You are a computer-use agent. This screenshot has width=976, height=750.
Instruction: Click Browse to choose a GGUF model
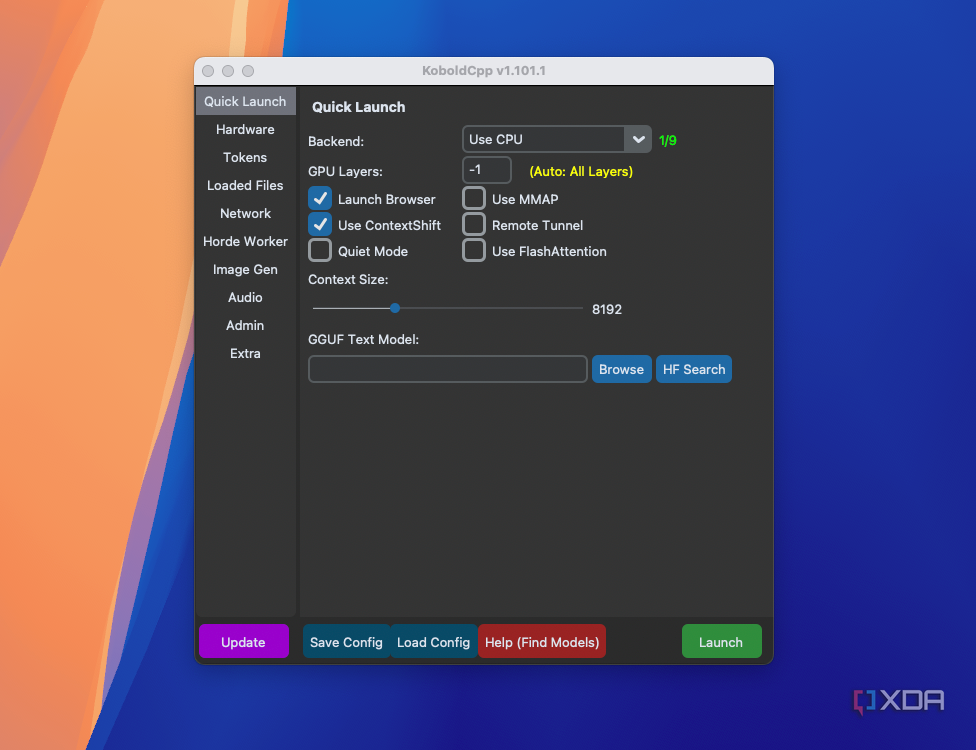[621, 369]
